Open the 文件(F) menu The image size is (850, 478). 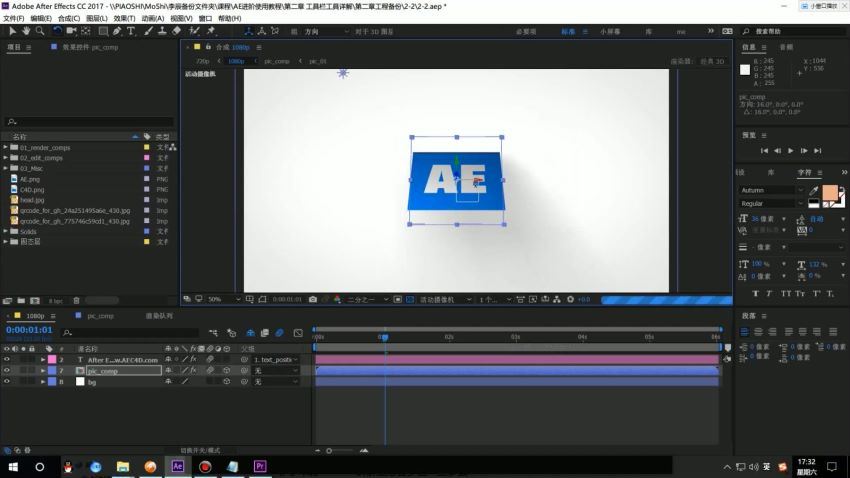coord(14,18)
